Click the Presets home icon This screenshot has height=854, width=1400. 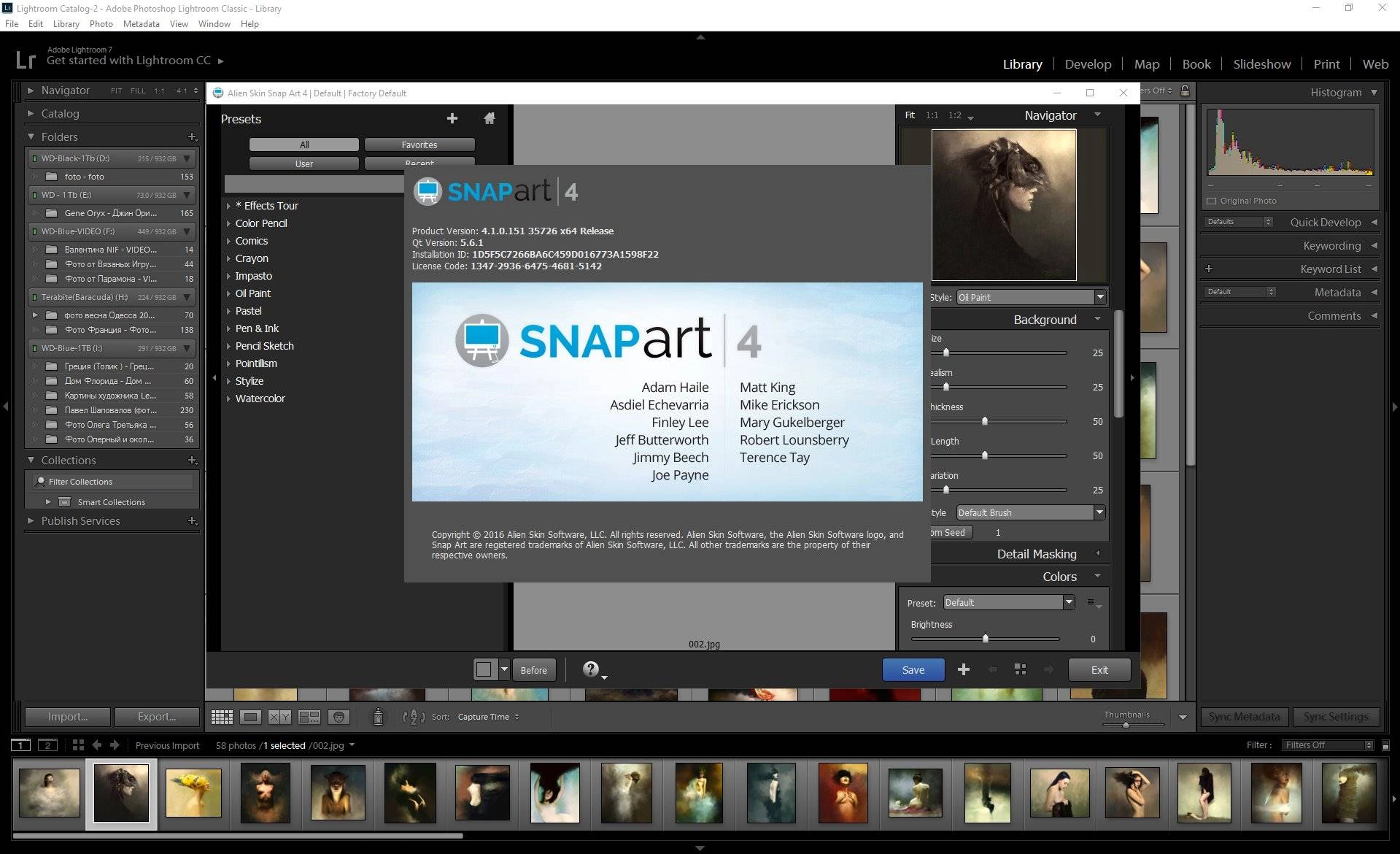490,118
